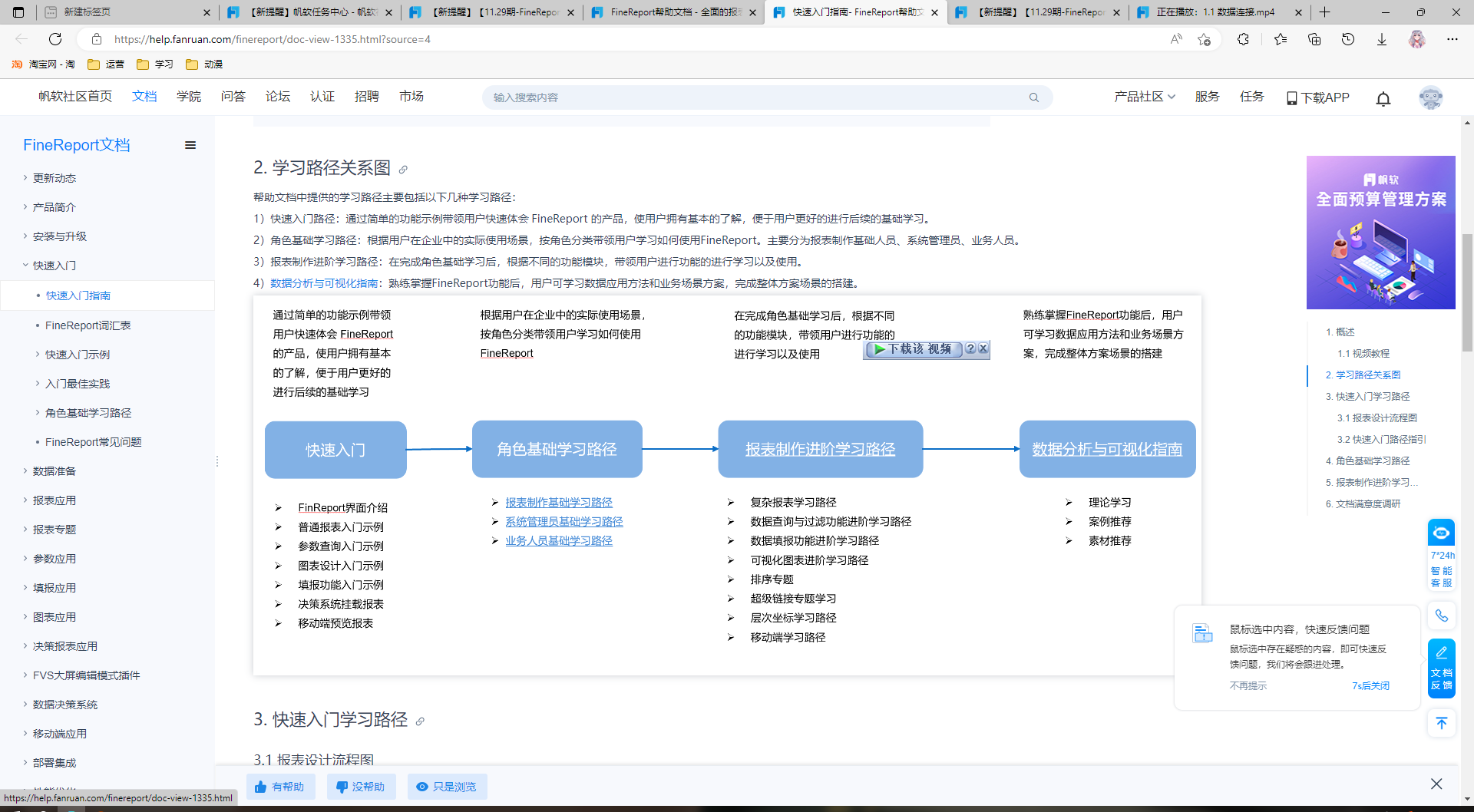This screenshot has height=812, width=1474.
Task: Open 学院 navigation item
Action: coord(189,97)
